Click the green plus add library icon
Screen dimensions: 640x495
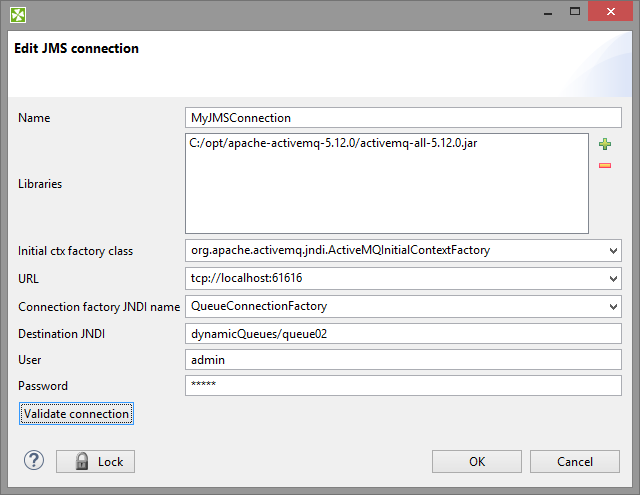(x=605, y=145)
